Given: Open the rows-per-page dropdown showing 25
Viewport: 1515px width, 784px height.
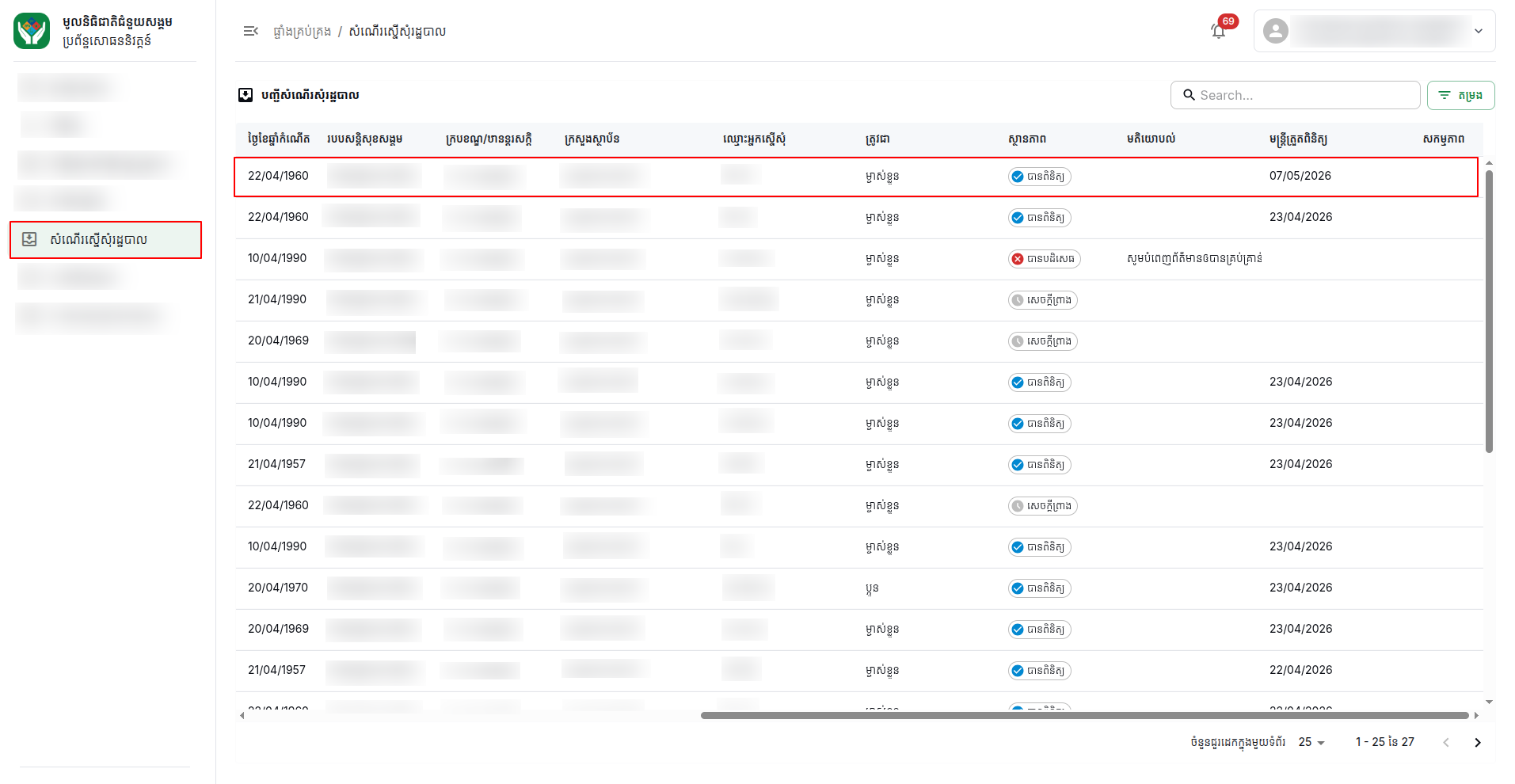Looking at the screenshot, I should coord(1311,742).
